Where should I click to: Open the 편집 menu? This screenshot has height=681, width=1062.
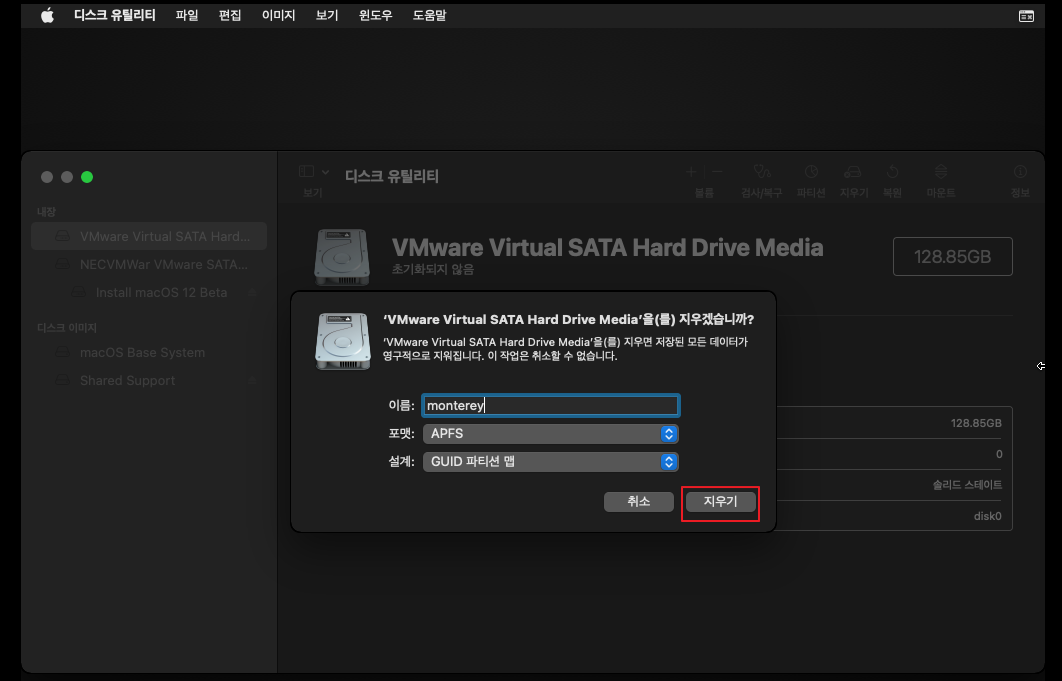[230, 15]
